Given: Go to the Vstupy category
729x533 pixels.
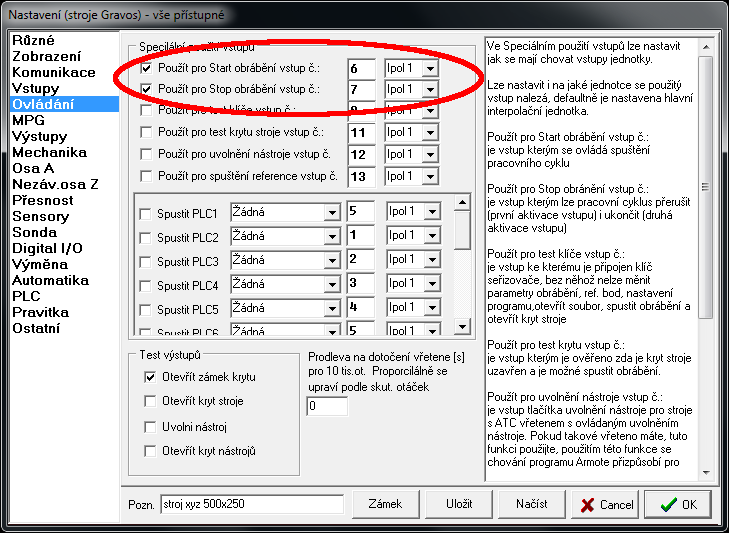Looking at the screenshot, I should [35, 88].
